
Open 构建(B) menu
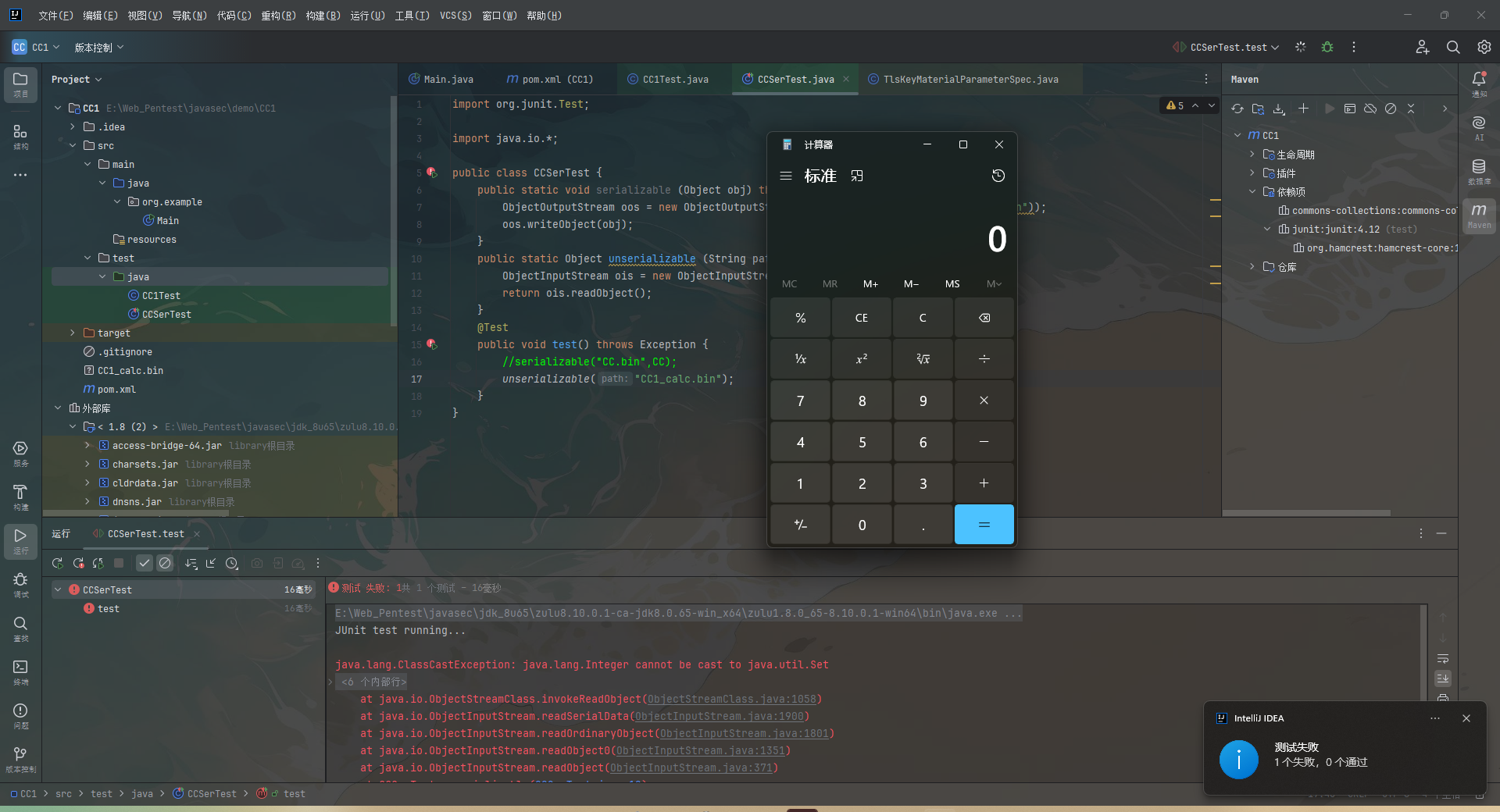point(323,16)
